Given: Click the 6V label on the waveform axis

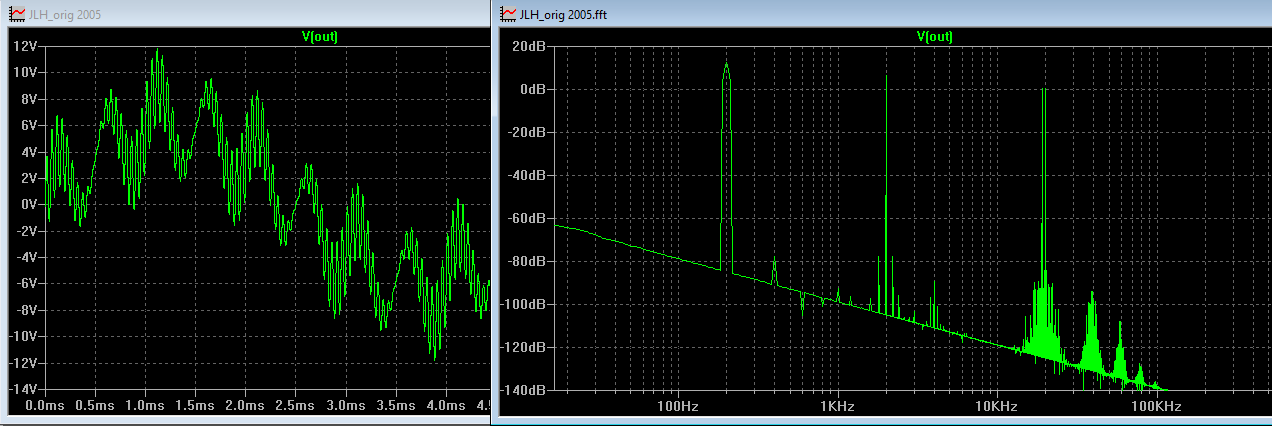Looking at the screenshot, I should coord(29,125).
